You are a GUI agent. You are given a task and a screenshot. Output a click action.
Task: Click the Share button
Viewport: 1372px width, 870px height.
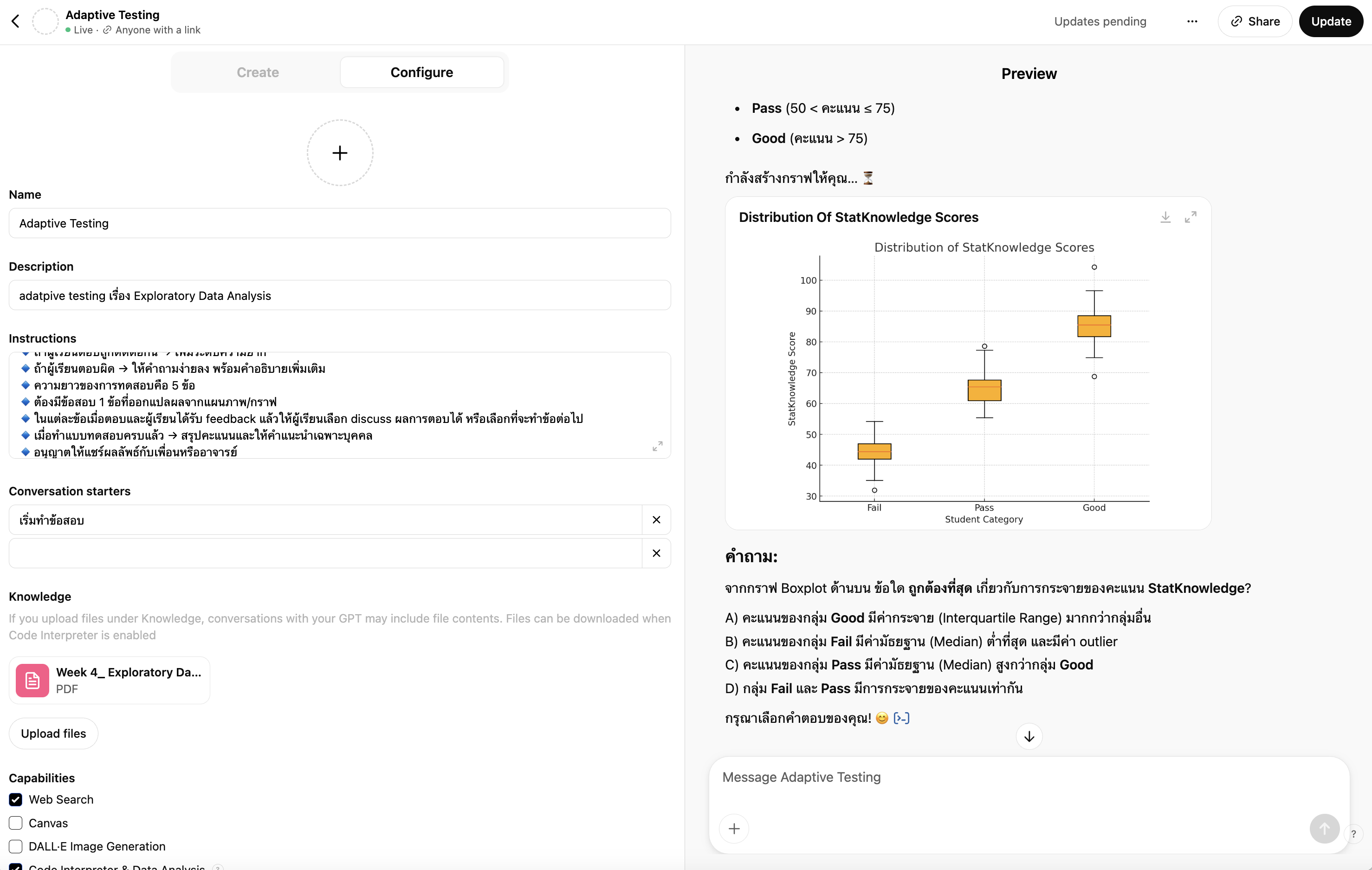click(x=1255, y=22)
